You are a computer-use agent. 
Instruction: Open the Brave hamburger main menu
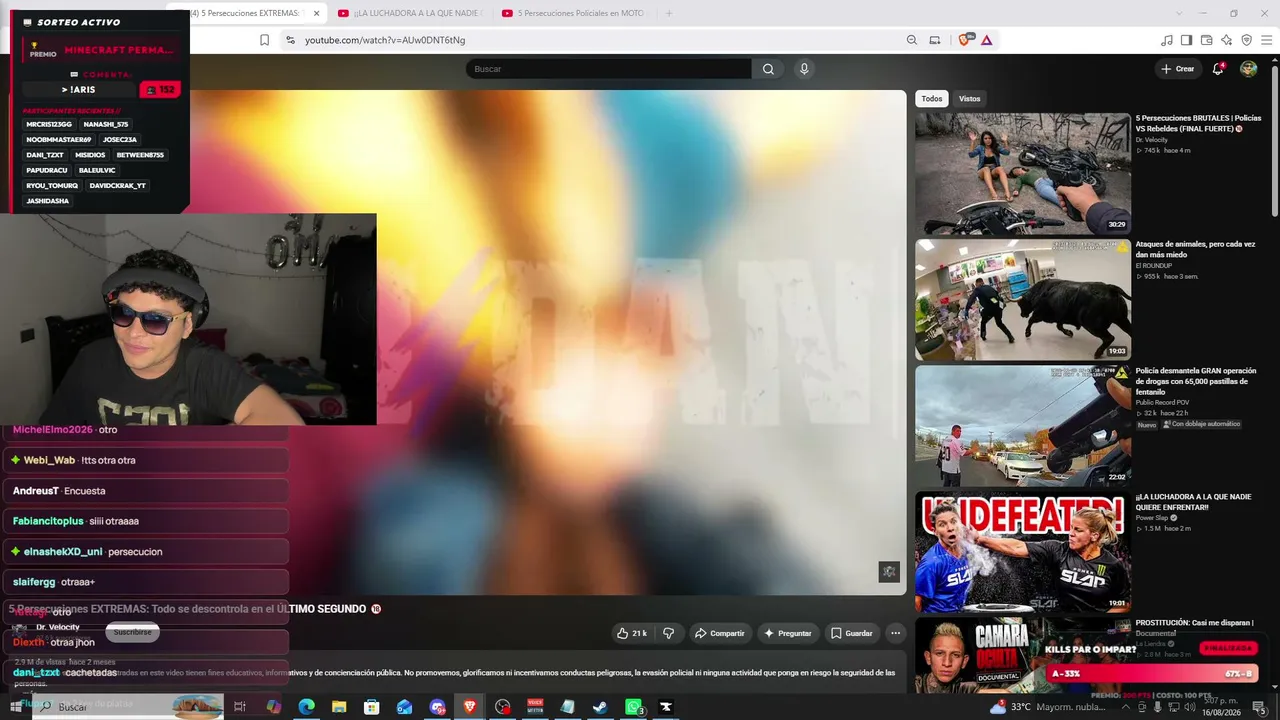point(1265,40)
